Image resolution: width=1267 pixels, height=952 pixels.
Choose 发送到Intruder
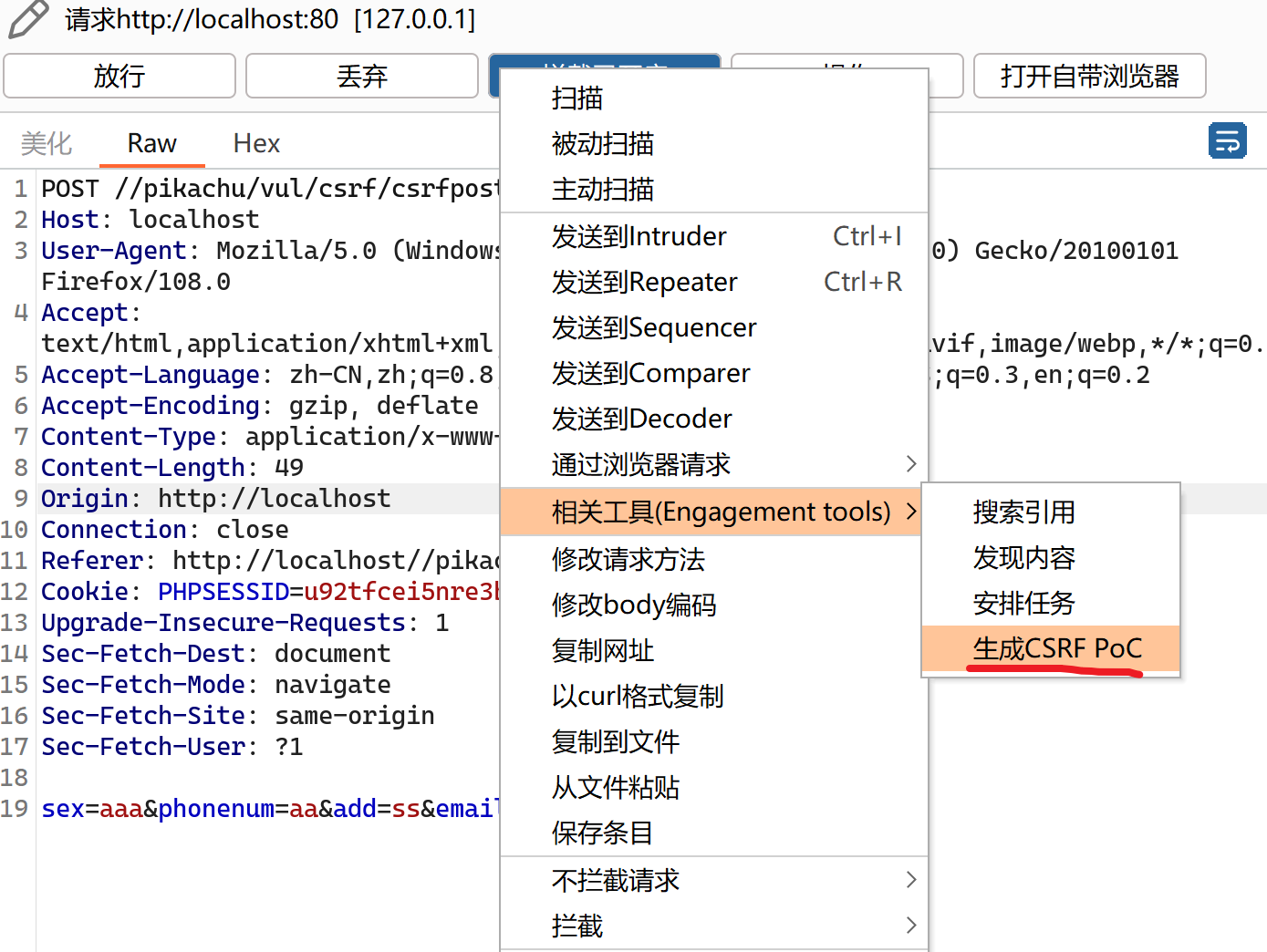pos(714,236)
